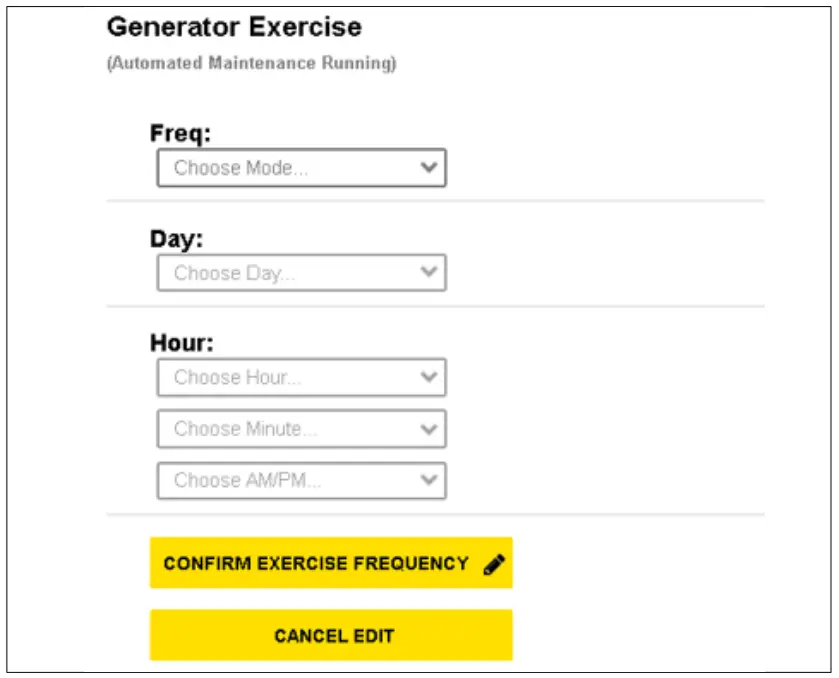
Task: Click the 'Hour:' field label
Action: tap(182, 342)
